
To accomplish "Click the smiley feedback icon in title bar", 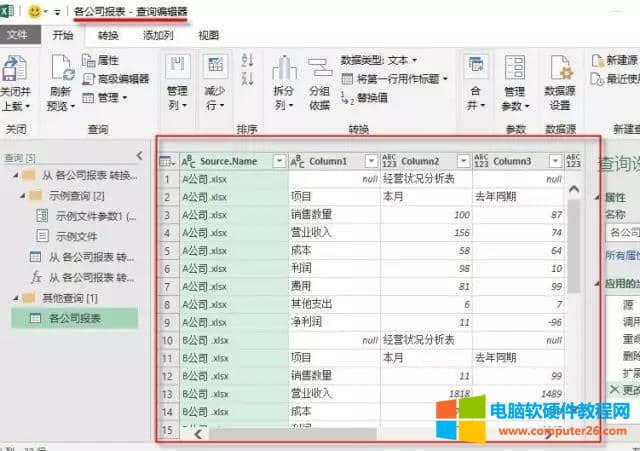I will (x=35, y=11).
